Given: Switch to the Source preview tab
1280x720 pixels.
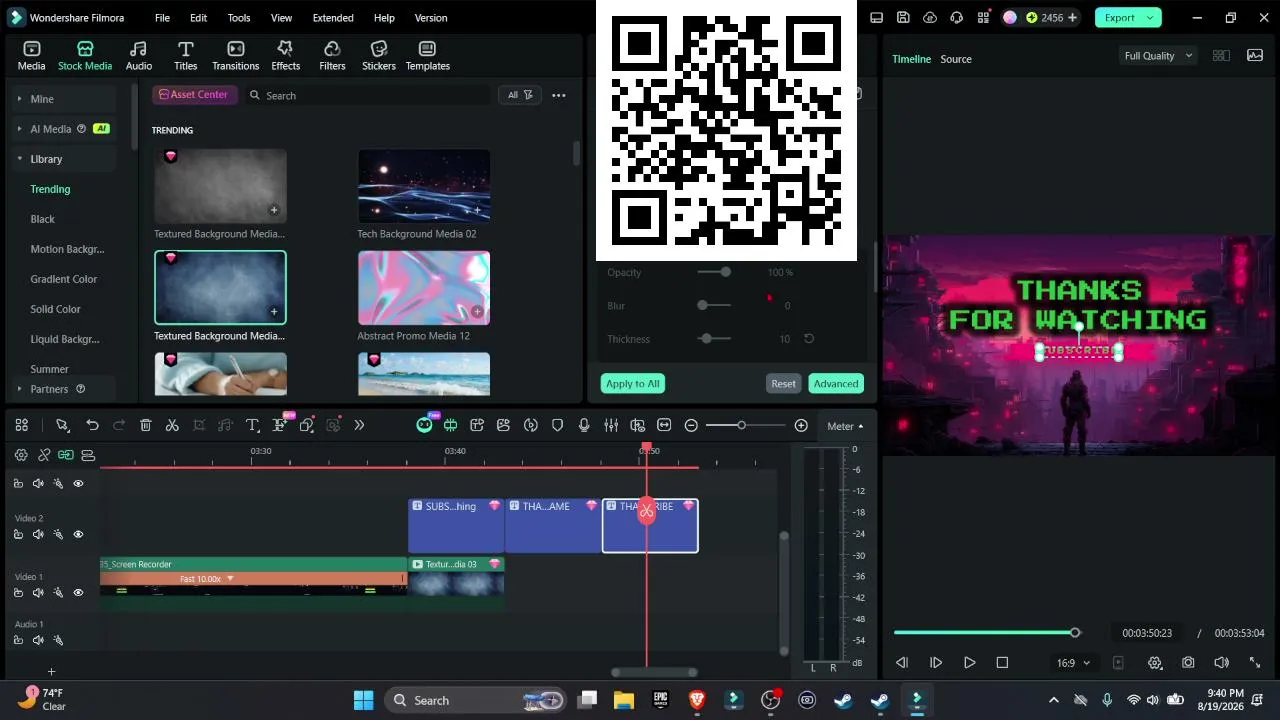Looking at the screenshot, I should pos(956,59).
